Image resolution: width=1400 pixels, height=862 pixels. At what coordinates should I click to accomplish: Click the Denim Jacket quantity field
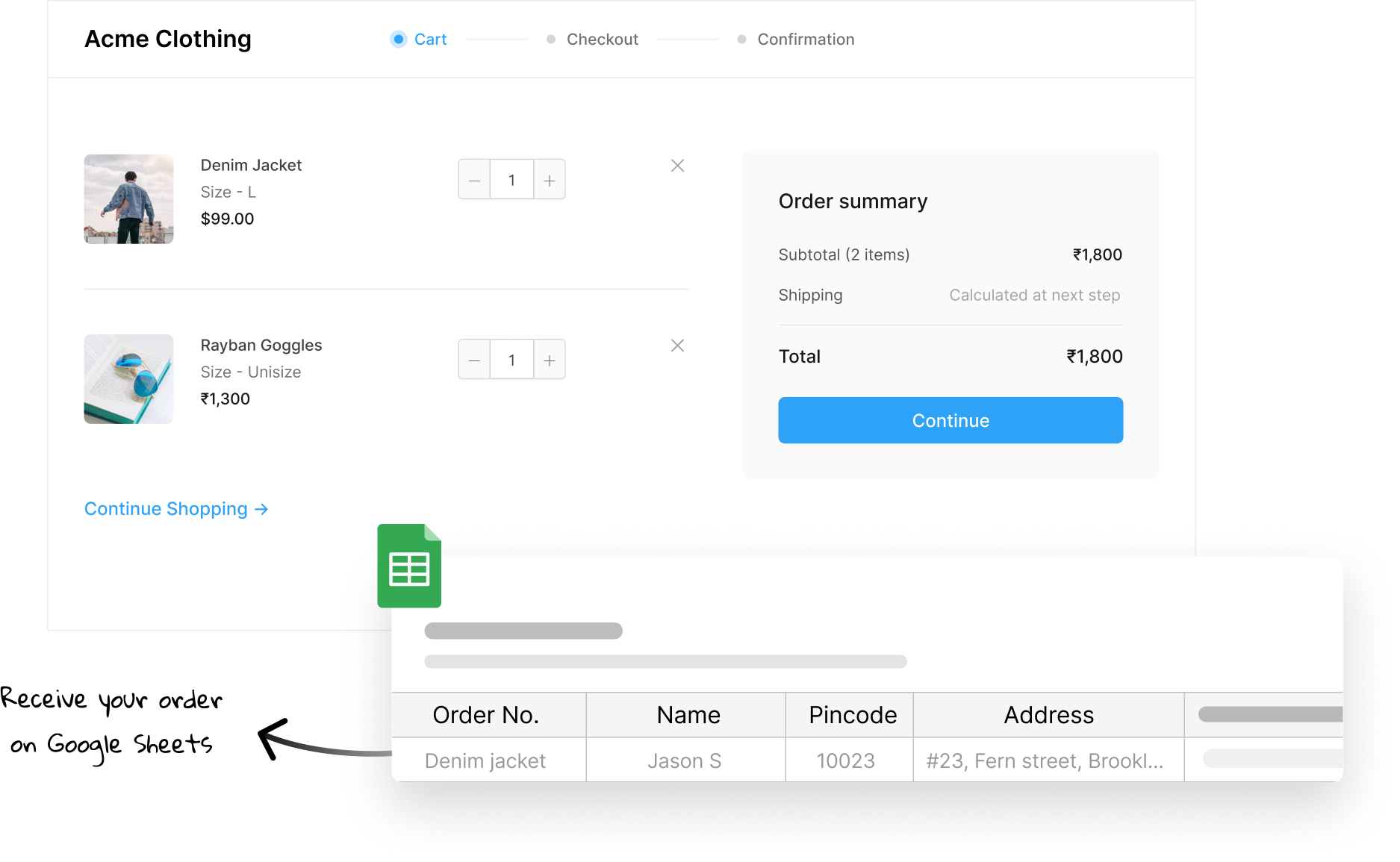click(x=511, y=180)
